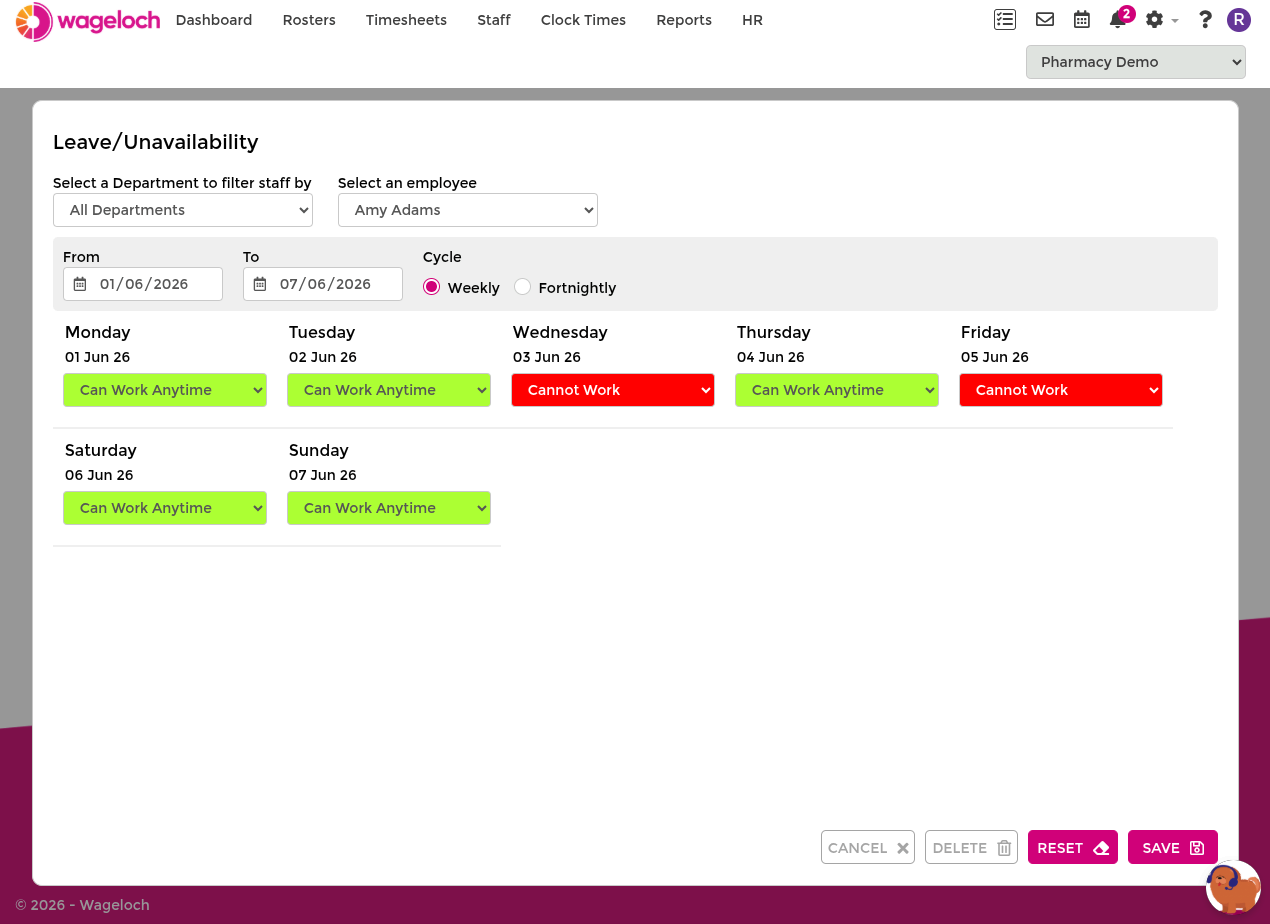Image resolution: width=1270 pixels, height=924 pixels.
Task: Open the Clock Times menu
Action: 583,20
